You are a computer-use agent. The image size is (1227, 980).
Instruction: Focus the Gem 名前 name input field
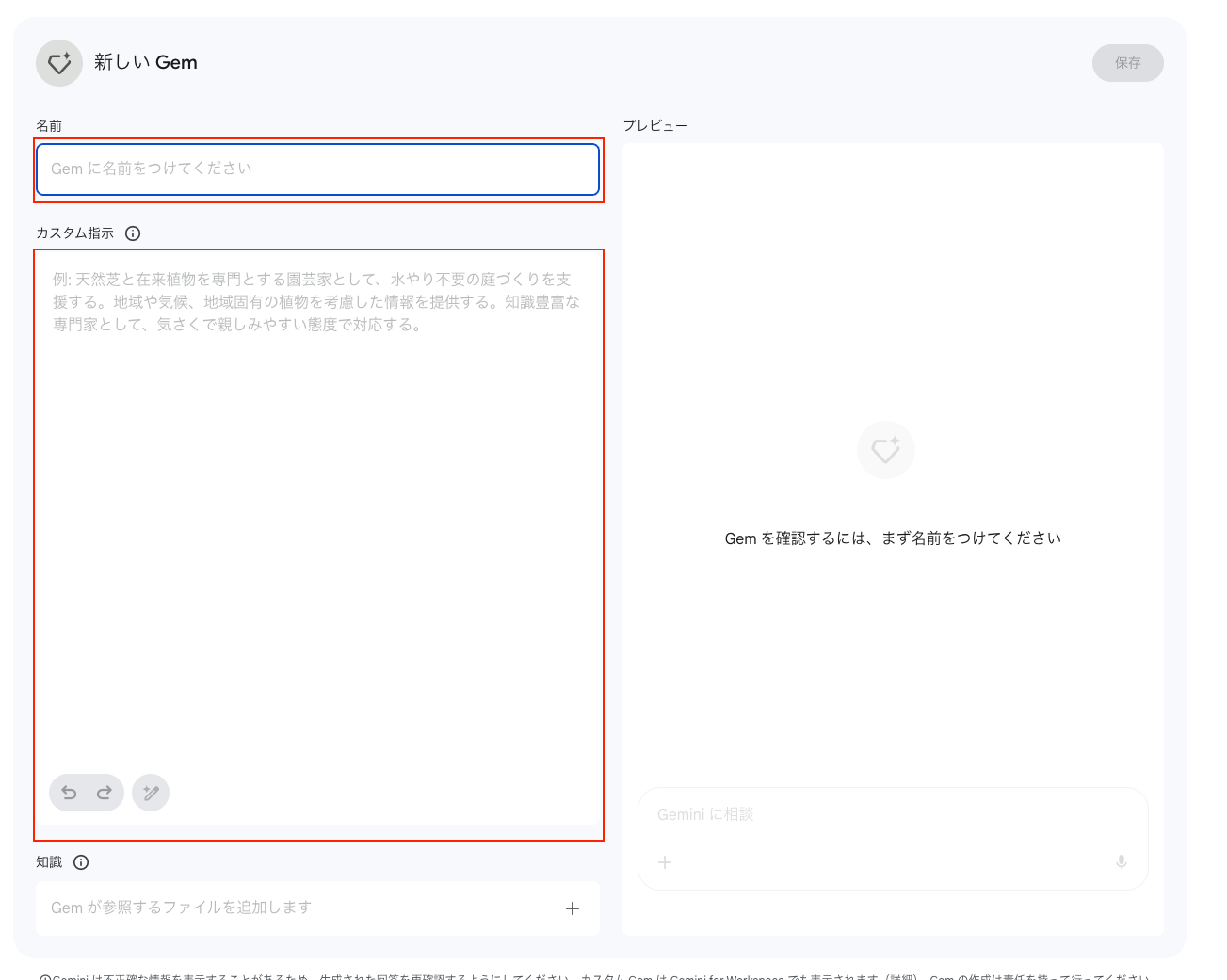pyautogui.click(x=317, y=169)
